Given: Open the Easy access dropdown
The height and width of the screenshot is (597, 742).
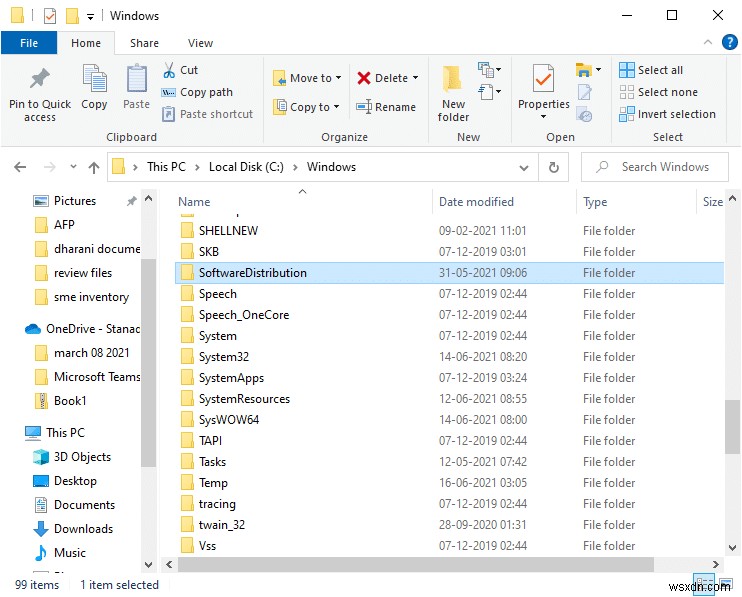Looking at the screenshot, I should (489, 91).
